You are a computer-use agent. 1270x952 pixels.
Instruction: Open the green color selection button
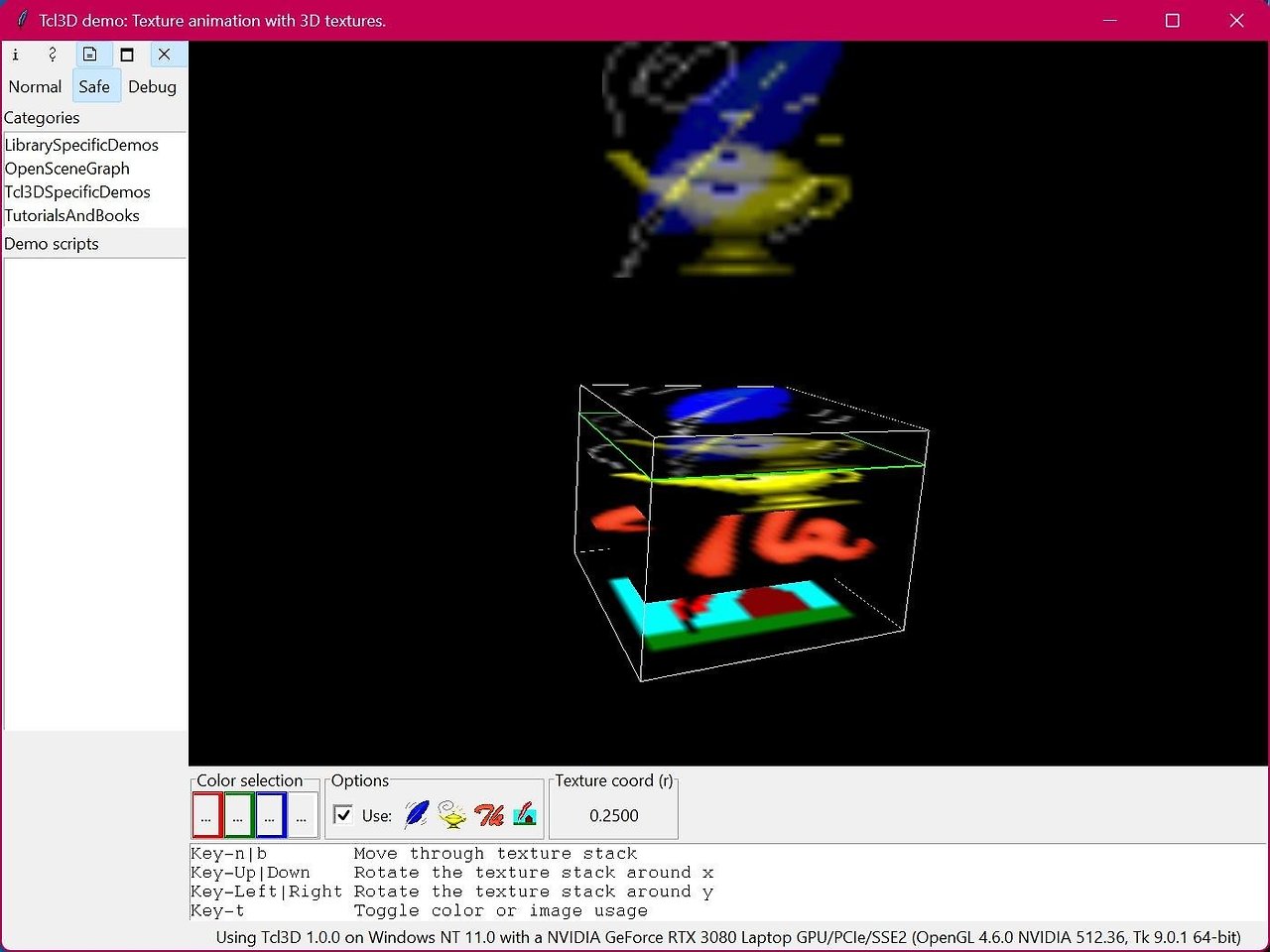(x=238, y=815)
